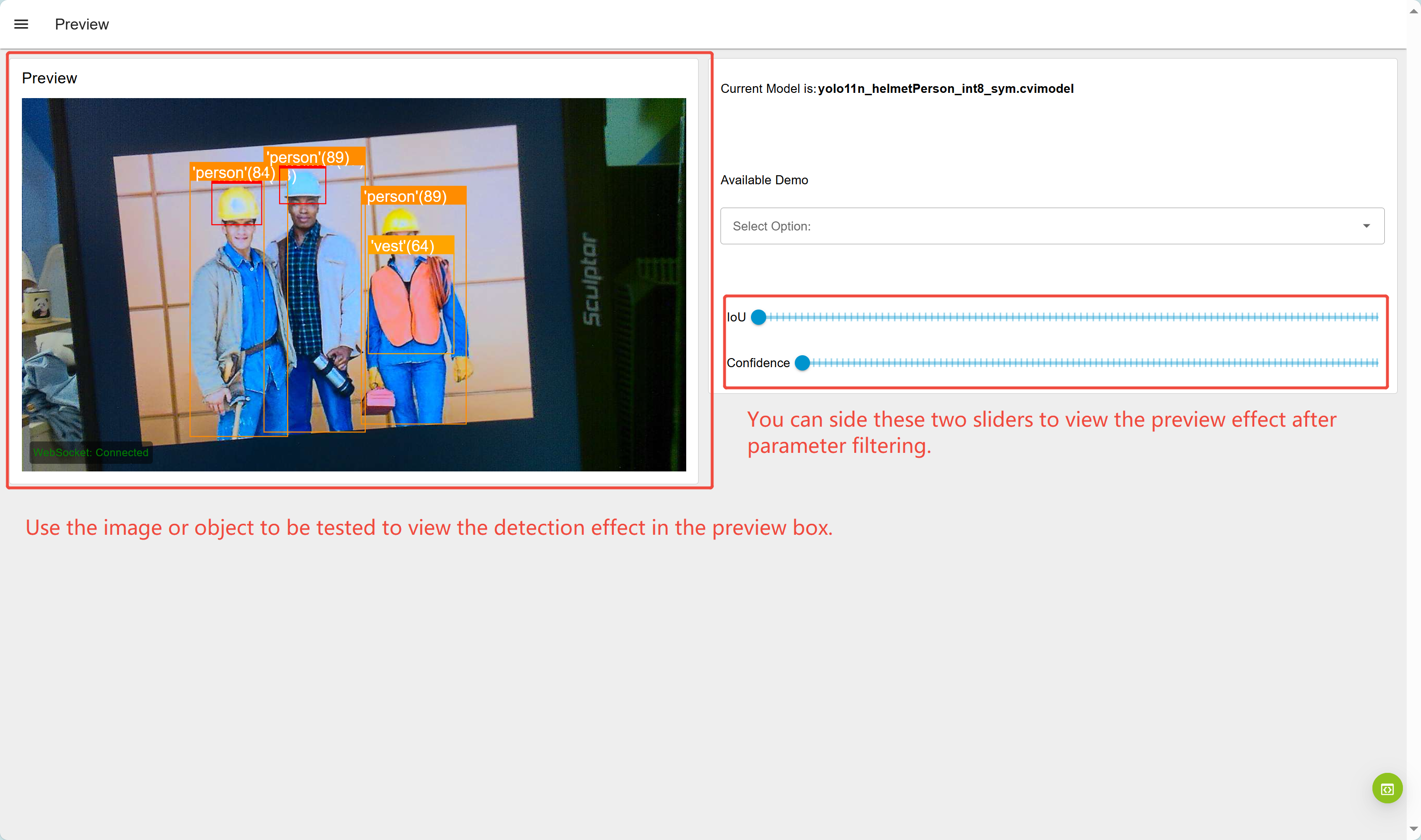
Task: Click middle of the Confidence slider track
Action: pyautogui.click(x=1090, y=363)
